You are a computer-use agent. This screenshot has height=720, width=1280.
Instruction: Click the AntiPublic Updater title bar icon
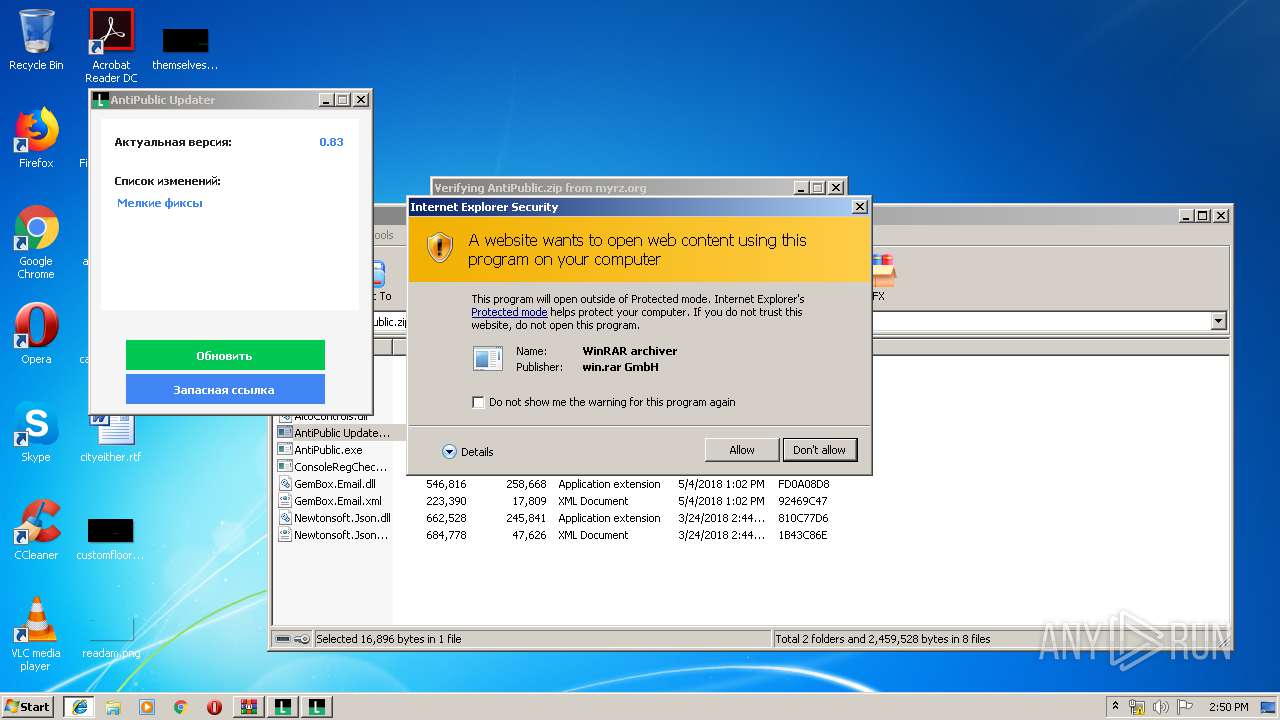[x=100, y=100]
